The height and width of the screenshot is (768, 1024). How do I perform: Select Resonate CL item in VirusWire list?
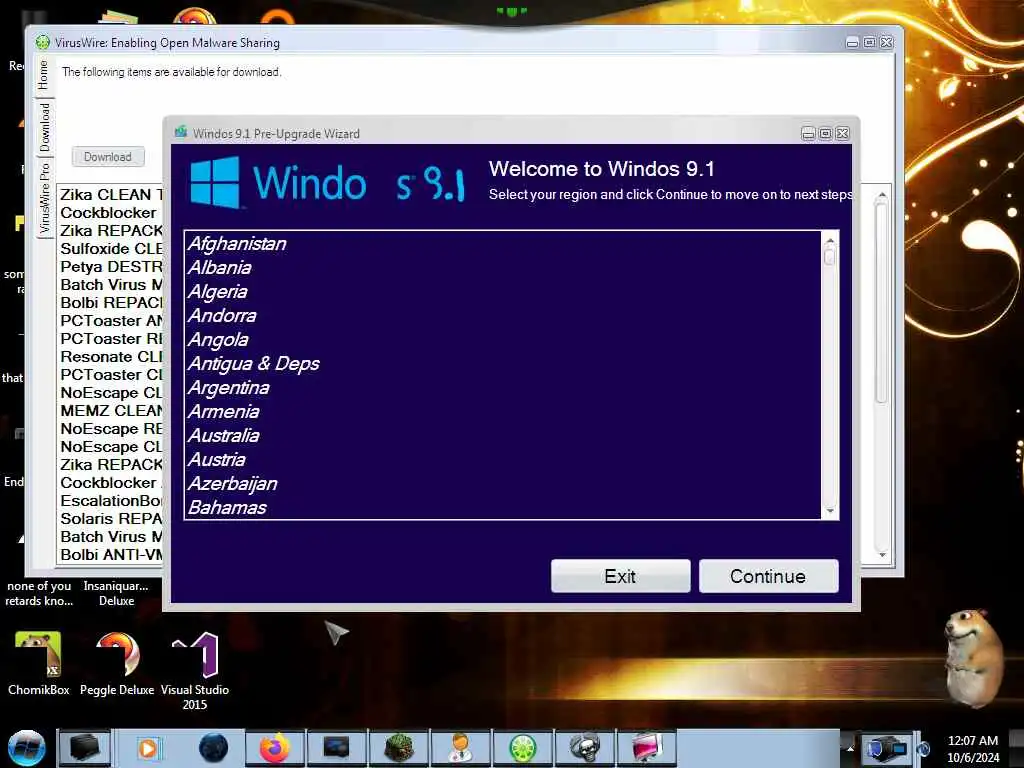click(x=110, y=357)
